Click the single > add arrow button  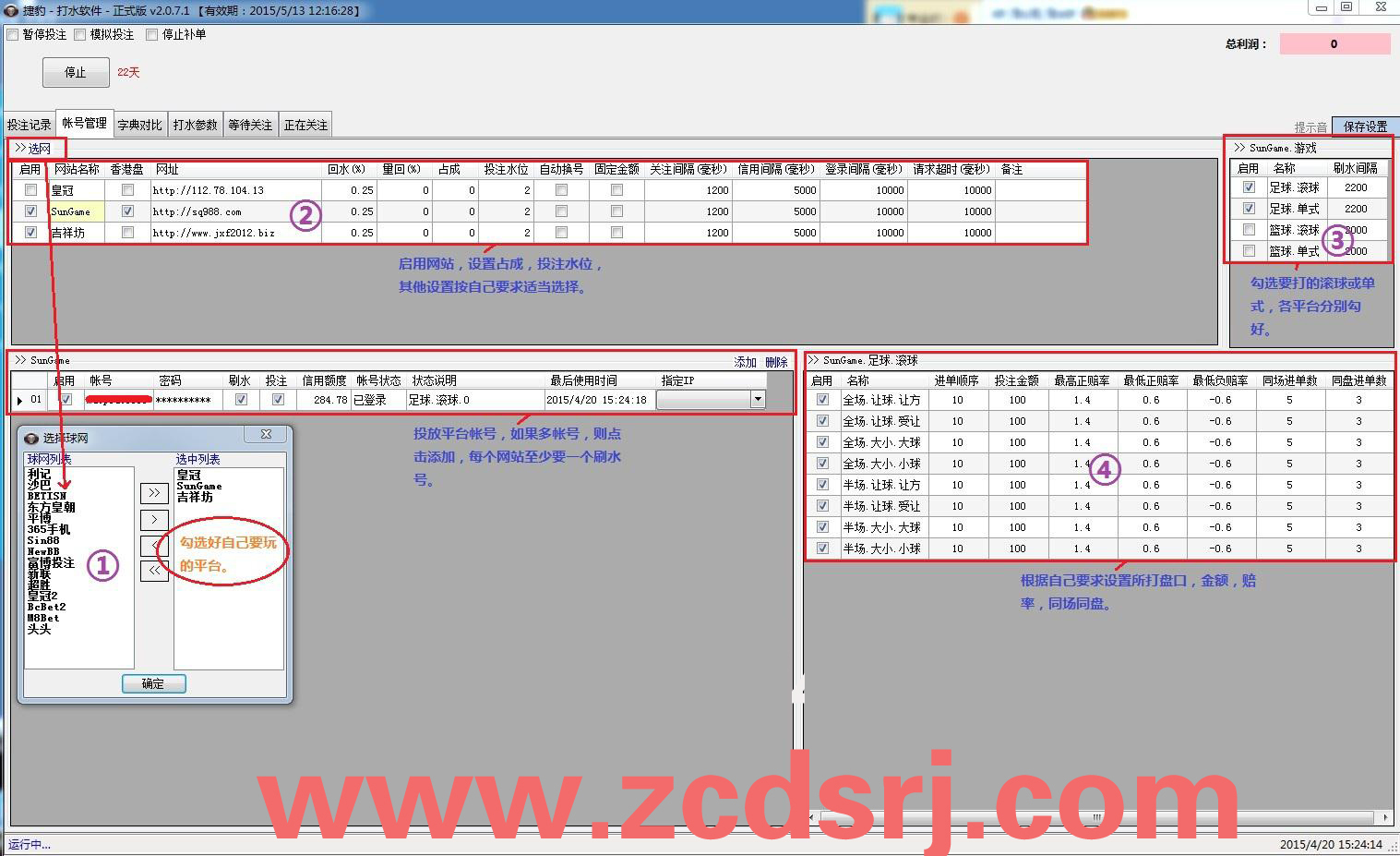pos(153,520)
